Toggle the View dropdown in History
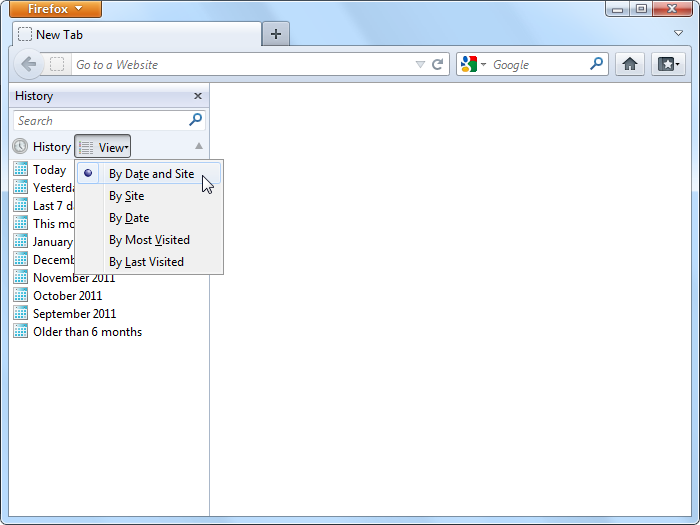The height and width of the screenshot is (525, 700). click(103, 147)
